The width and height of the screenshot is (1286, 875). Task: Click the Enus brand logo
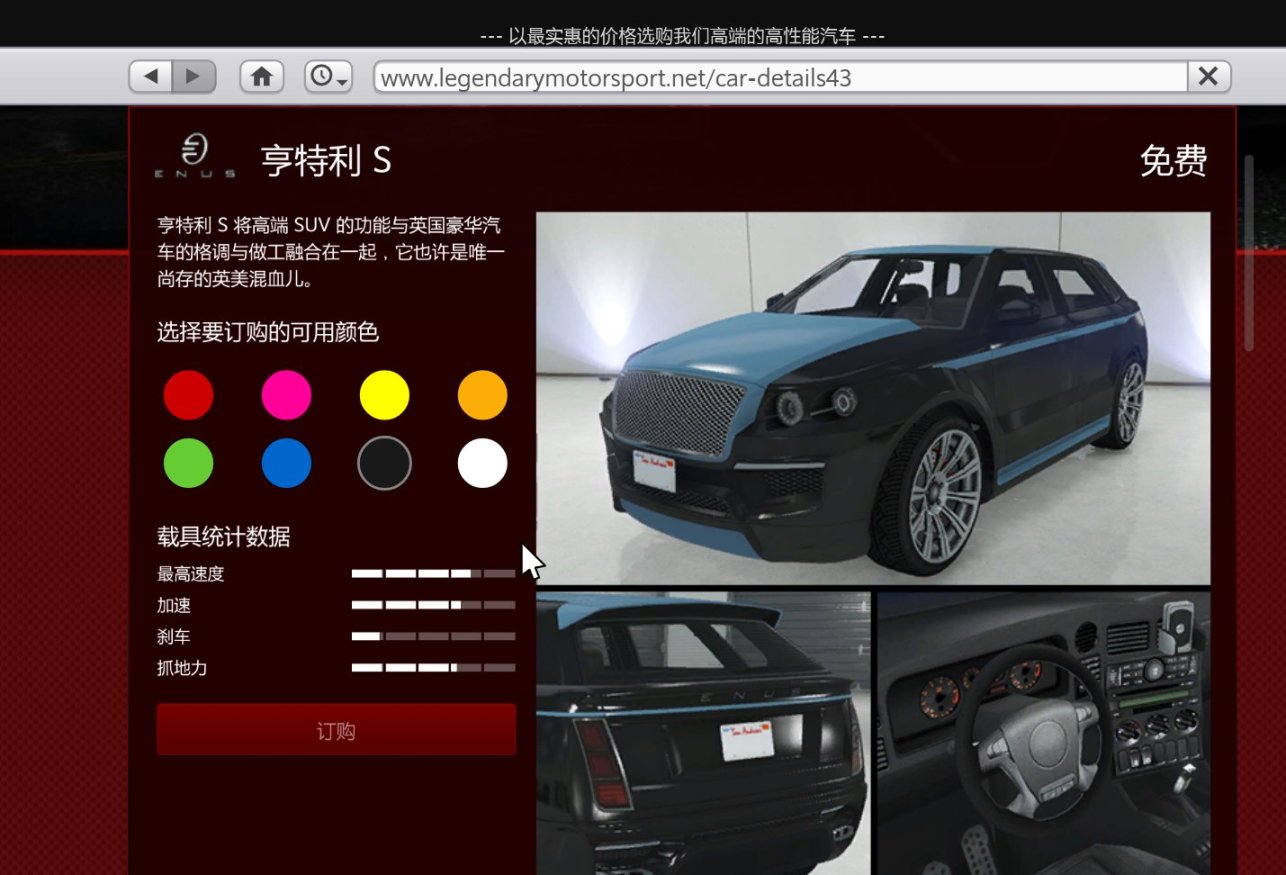click(x=196, y=158)
